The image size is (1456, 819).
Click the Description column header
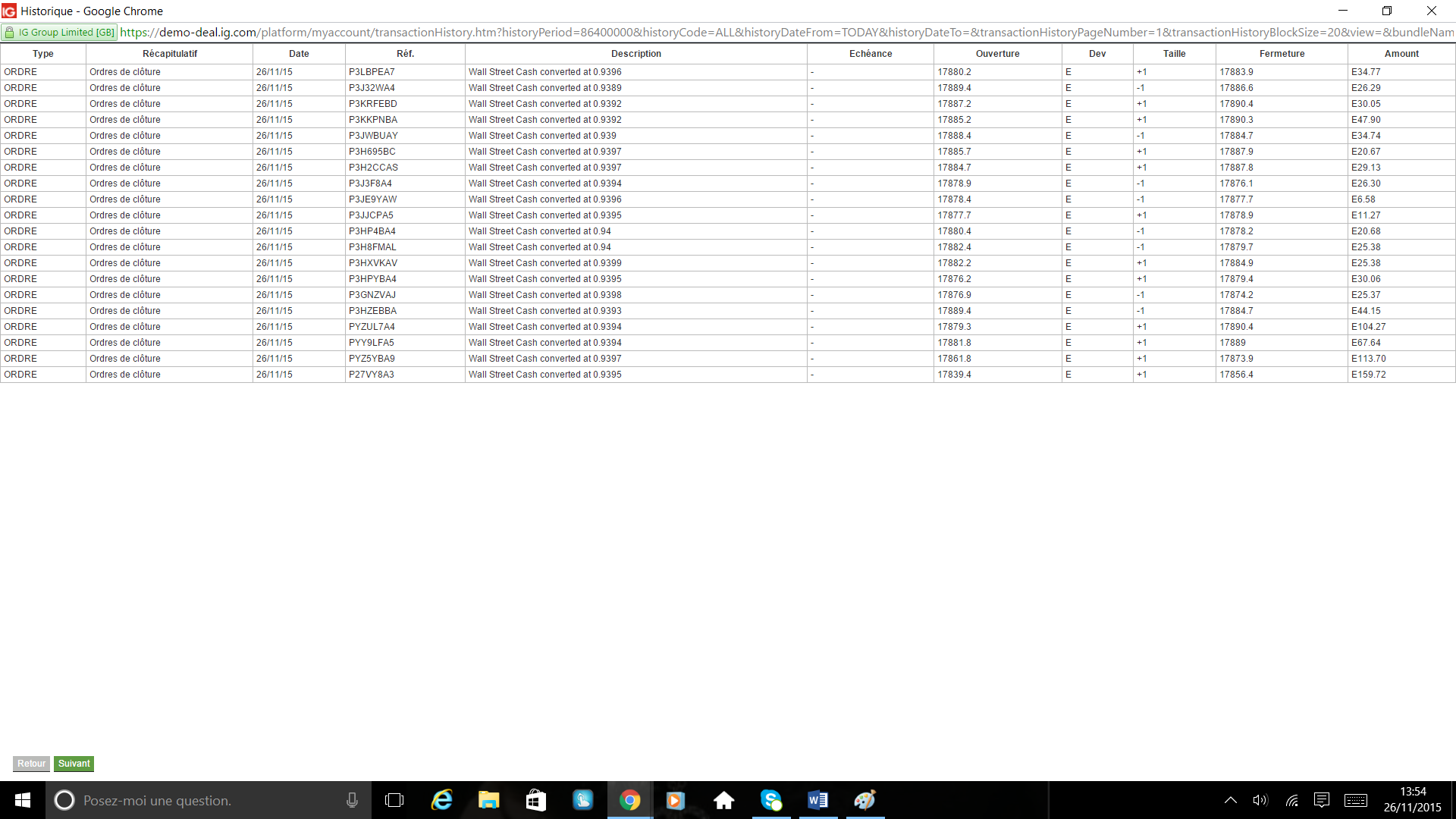635,54
